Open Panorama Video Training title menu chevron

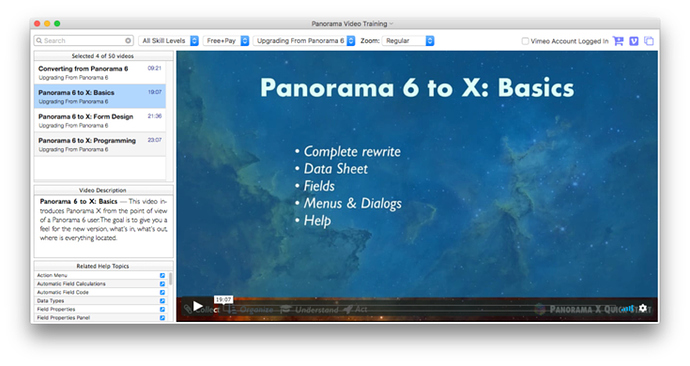coord(391,24)
